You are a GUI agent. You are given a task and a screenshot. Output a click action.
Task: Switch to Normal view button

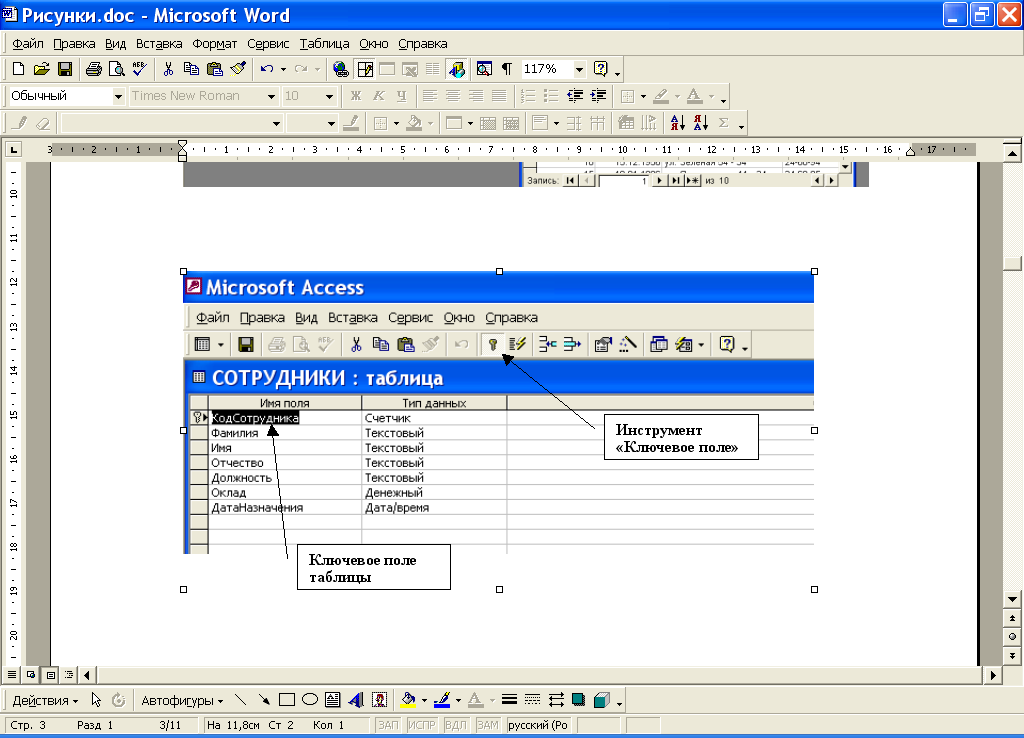[x=12, y=675]
